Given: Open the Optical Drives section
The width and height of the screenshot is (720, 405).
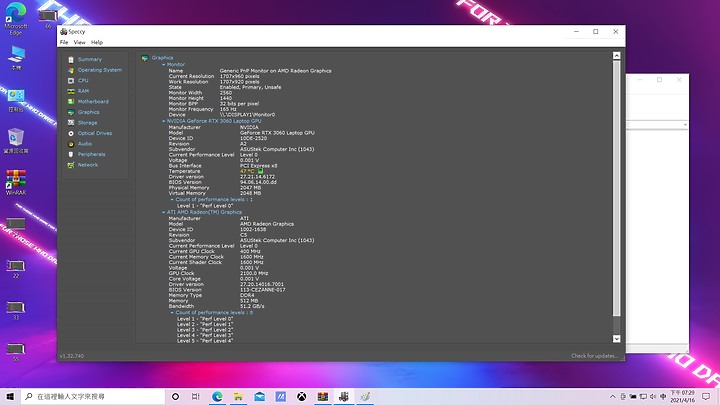Looking at the screenshot, I should pyautogui.click(x=95, y=133).
